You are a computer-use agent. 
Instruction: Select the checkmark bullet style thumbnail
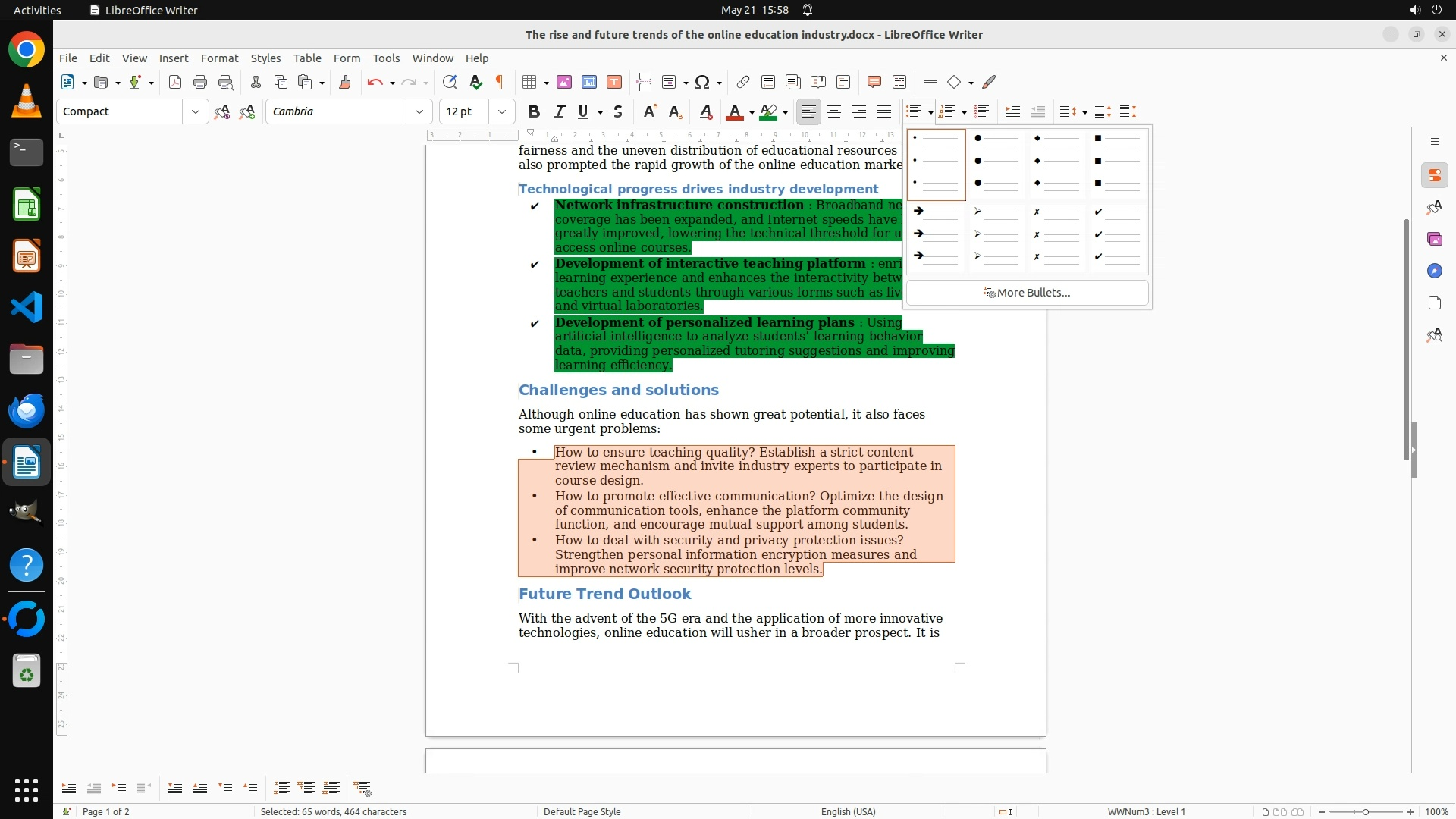point(1118,235)
